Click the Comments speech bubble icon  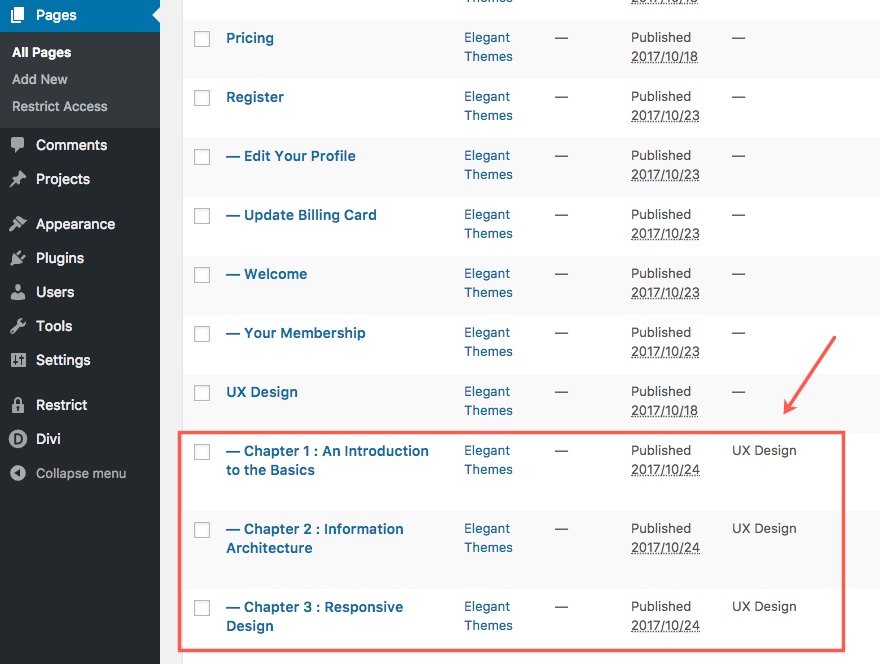tap(17, 145)
